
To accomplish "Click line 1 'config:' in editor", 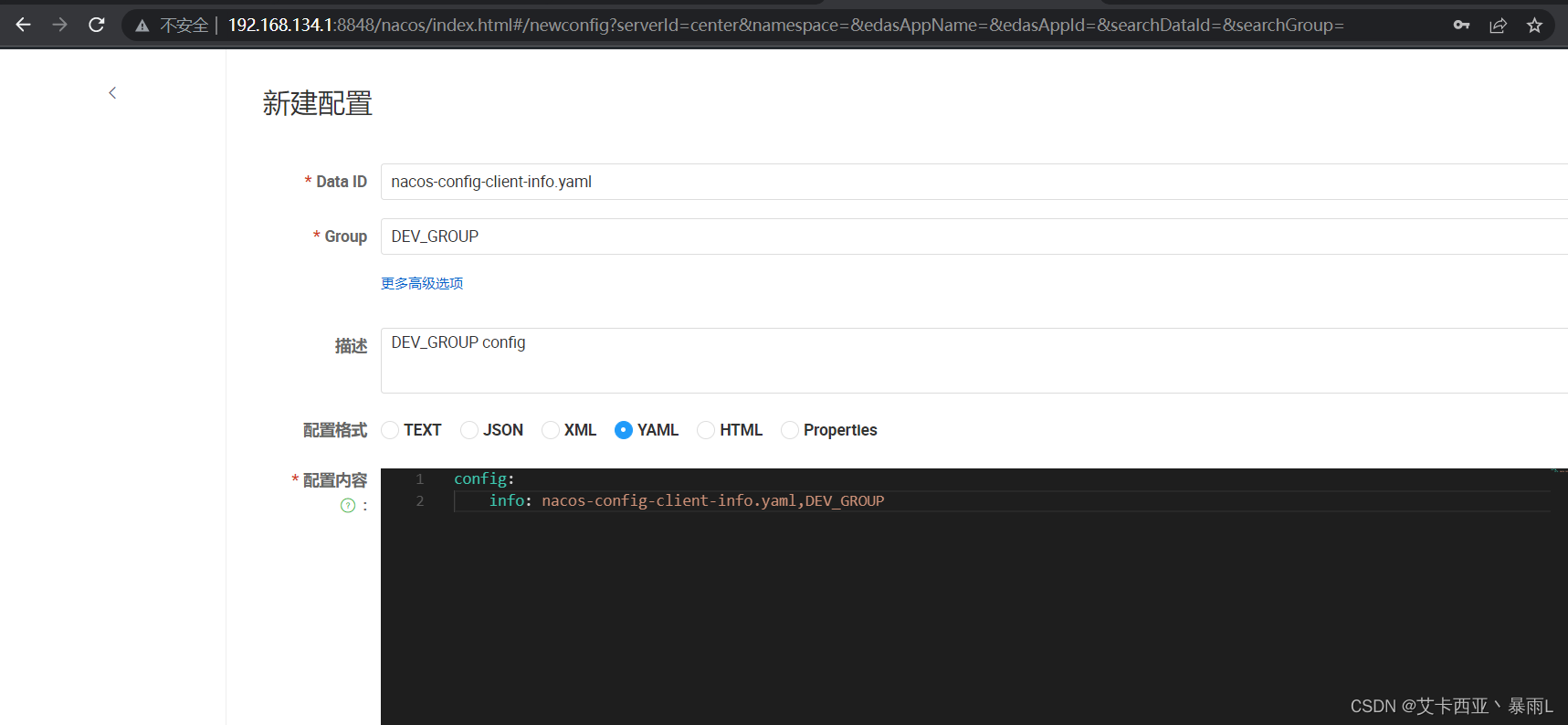I will (x=484, y=478).
